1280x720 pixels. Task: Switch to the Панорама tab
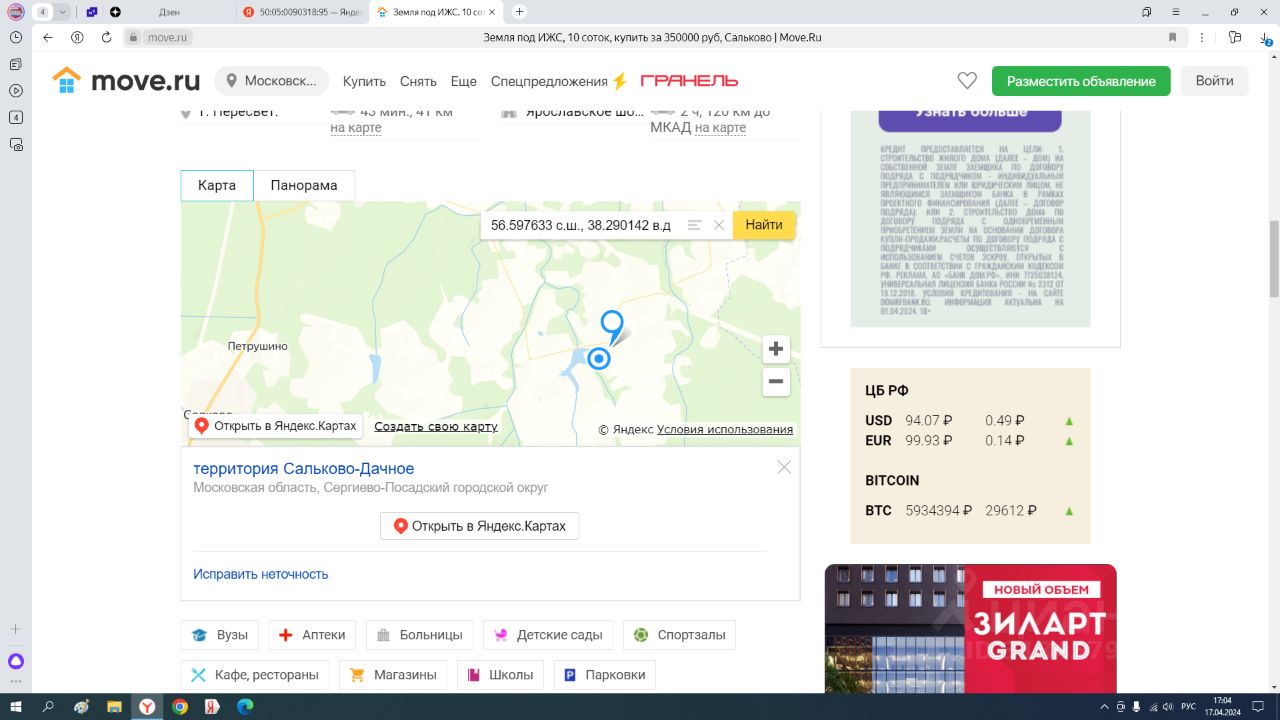pyautogui.click(x=304, y=186)
